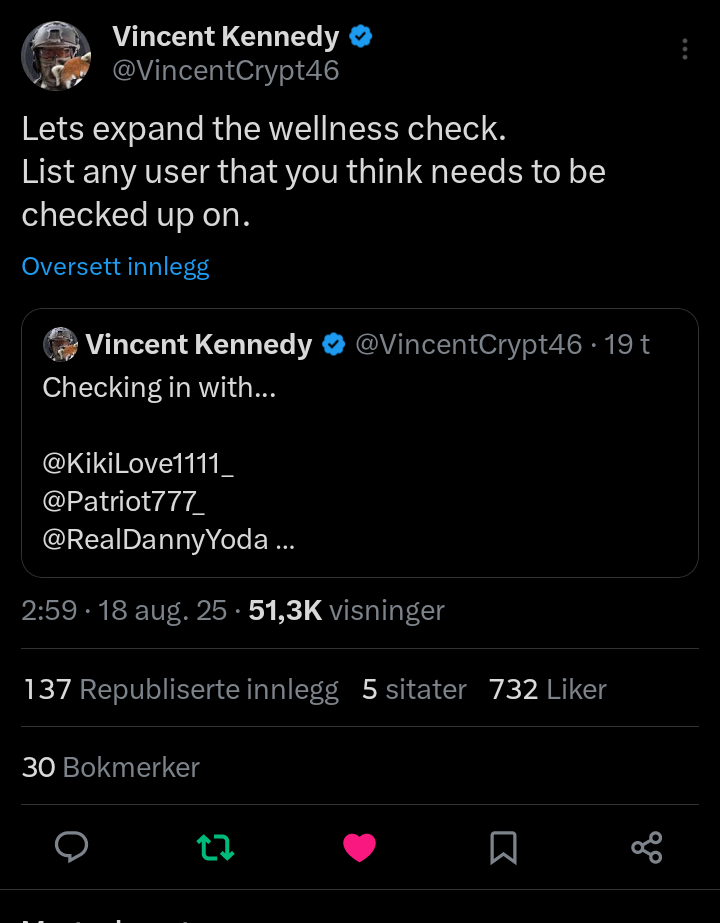Open the @VincentCrypt46 handle in the header

(x=226, y=71)
